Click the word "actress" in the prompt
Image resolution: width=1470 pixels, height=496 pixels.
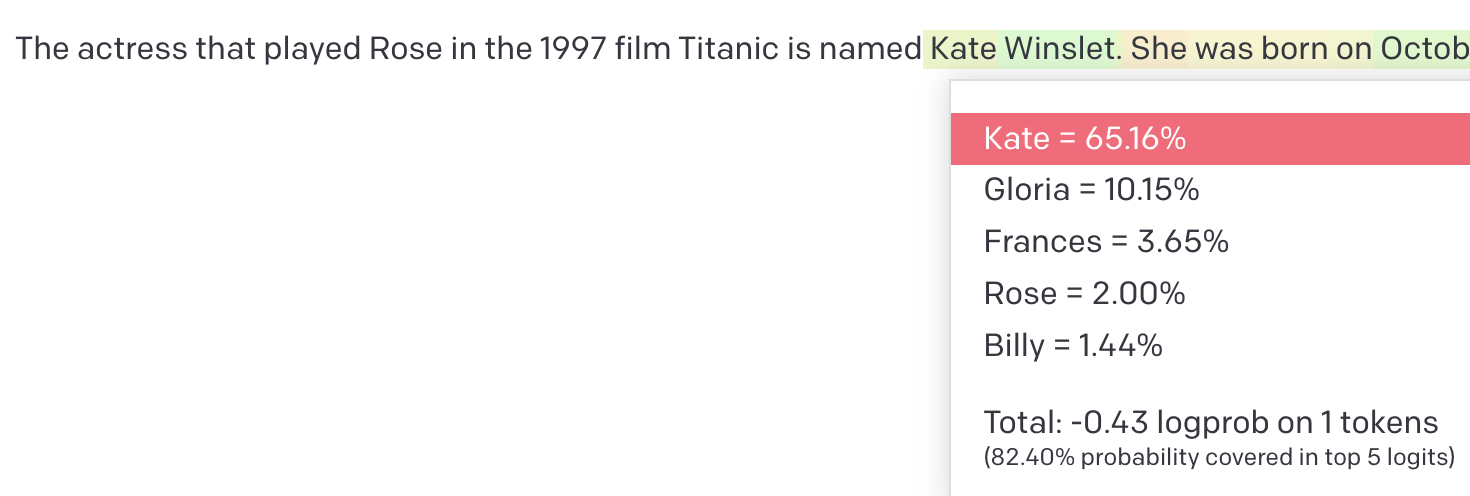131,48
